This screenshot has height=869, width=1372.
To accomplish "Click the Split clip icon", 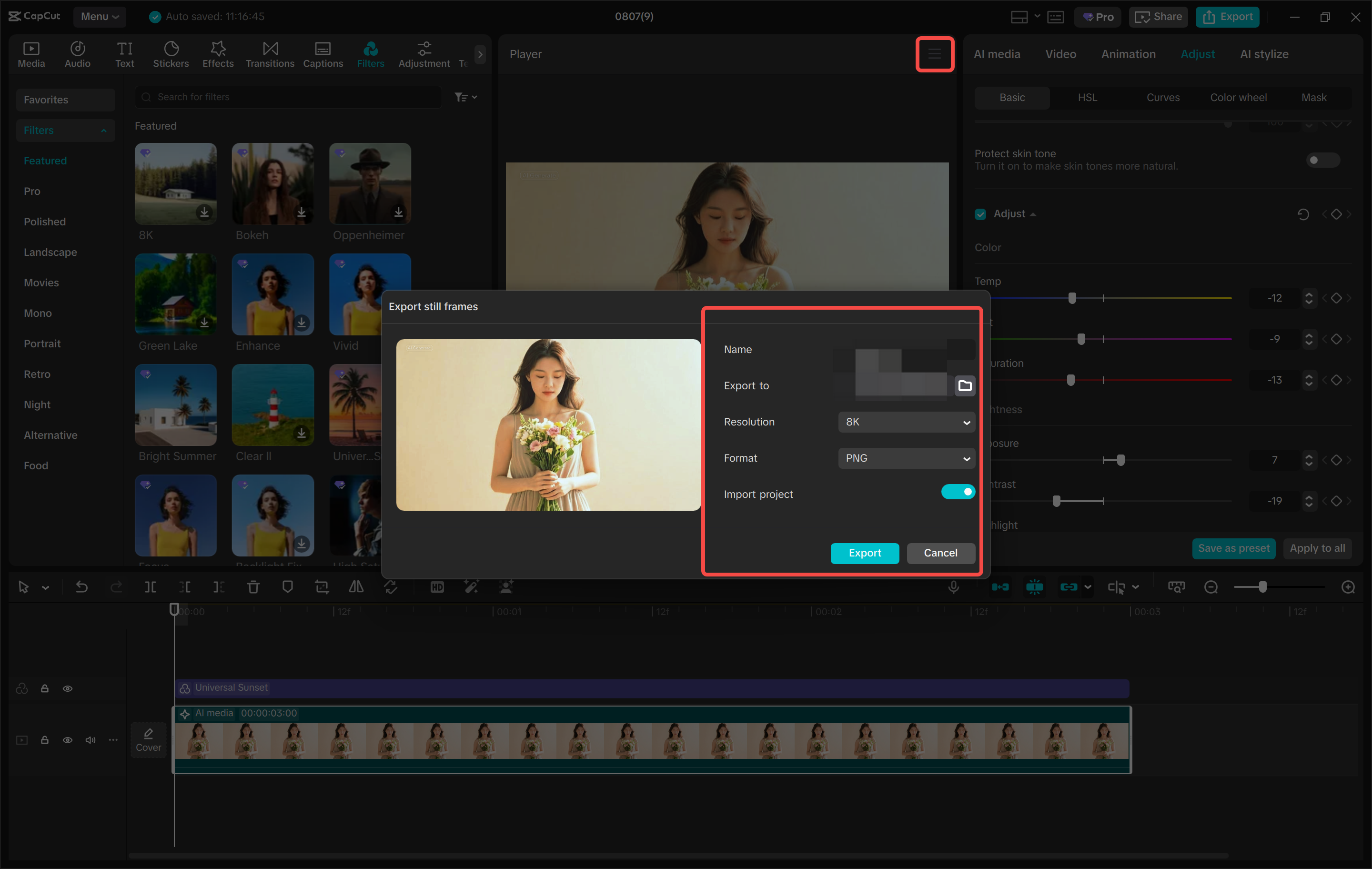I will pyautogui.click(x=151, y=586).
